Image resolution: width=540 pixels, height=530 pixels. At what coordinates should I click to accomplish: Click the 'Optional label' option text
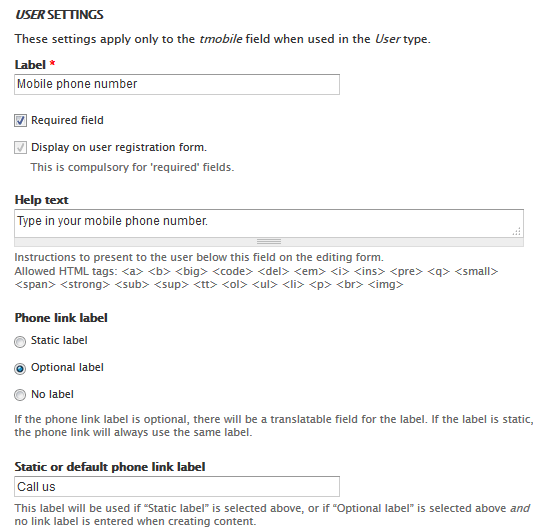(67, 367)
